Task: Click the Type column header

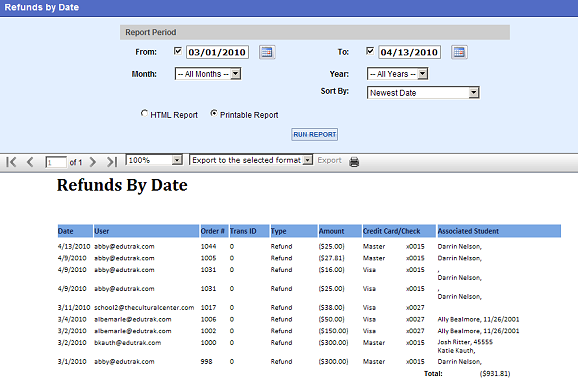Action: tap(294, 231)
